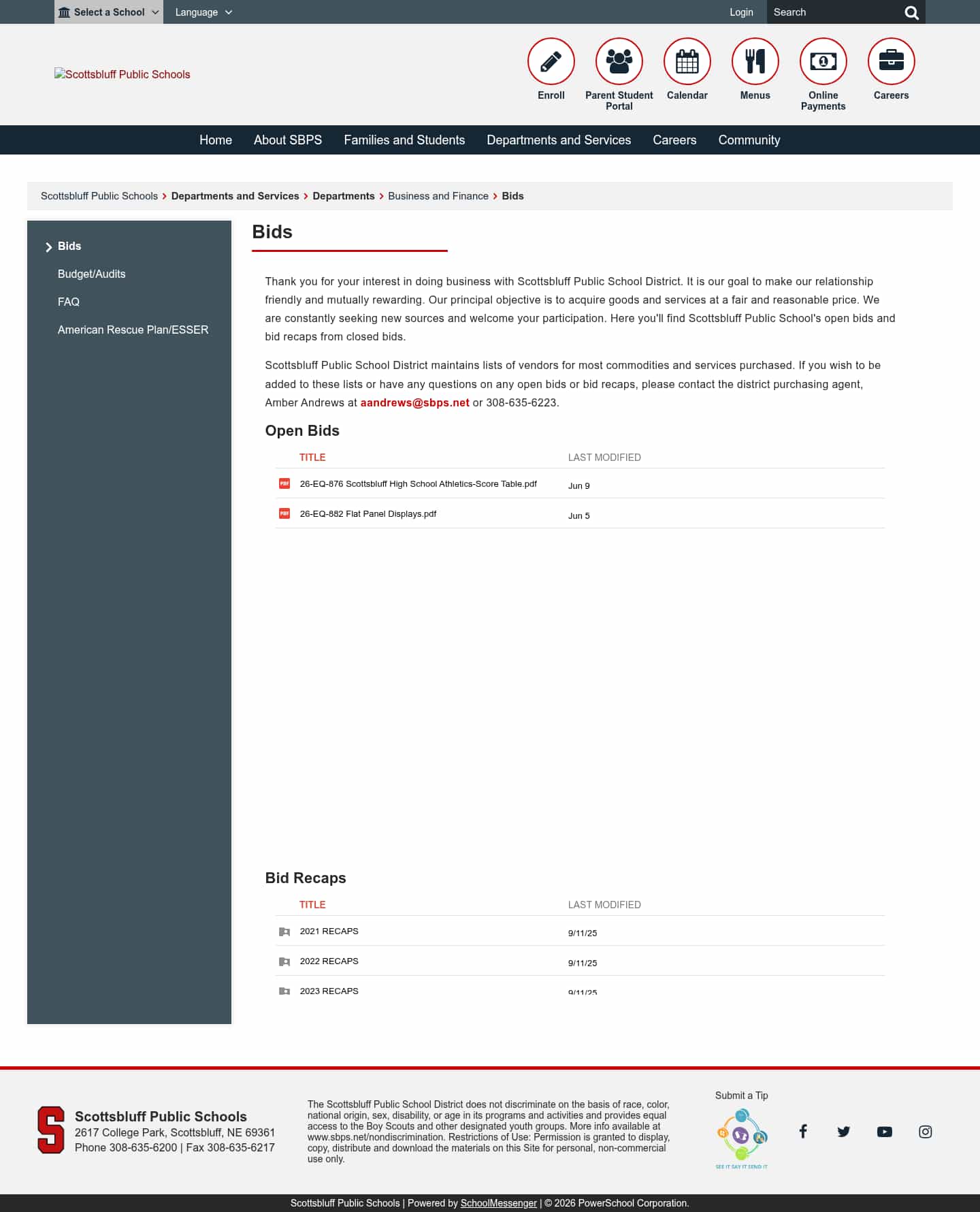The image size is (980, 1212).
Task: Click the PDF icon for Score Table bid
Action: tap(284, 483)
